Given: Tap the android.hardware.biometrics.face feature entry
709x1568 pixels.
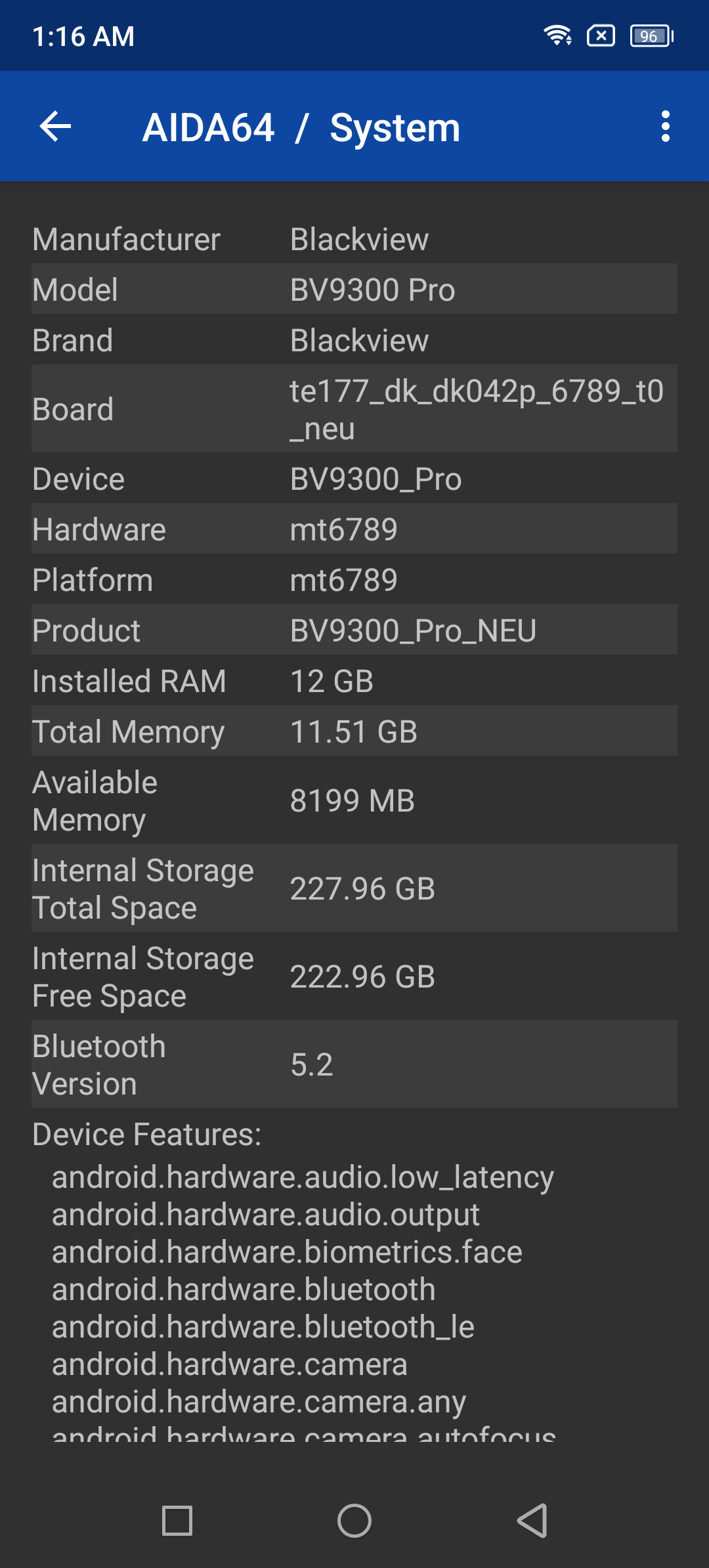Looking at the screenshot, I should click(x=287, y=1252).
